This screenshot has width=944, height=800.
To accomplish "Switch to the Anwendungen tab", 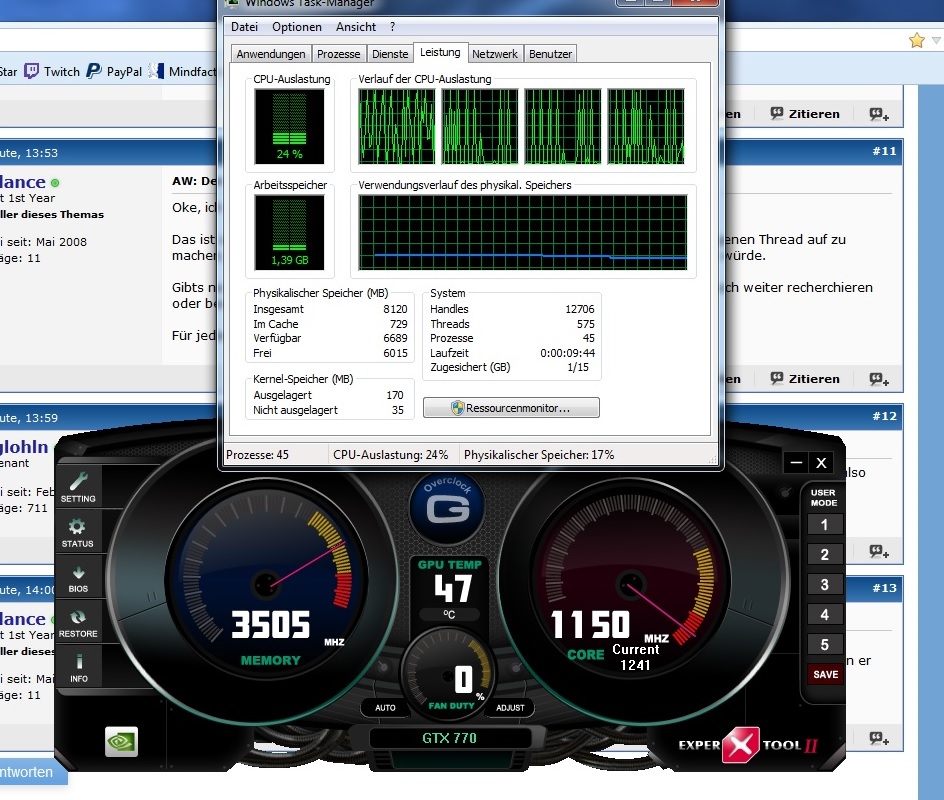I will (x=271, y=54).
